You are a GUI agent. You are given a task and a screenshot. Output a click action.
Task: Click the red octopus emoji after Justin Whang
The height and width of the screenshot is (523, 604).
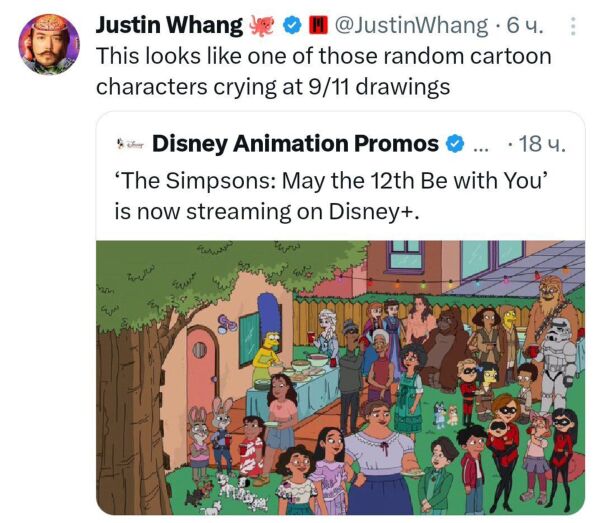click(262, 25)
